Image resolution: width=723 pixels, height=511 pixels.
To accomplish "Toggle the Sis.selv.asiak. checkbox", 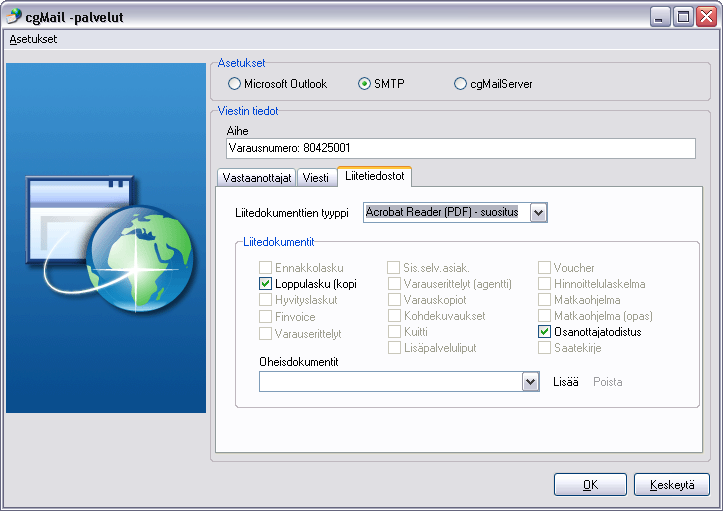I will (x=393, y=267).
